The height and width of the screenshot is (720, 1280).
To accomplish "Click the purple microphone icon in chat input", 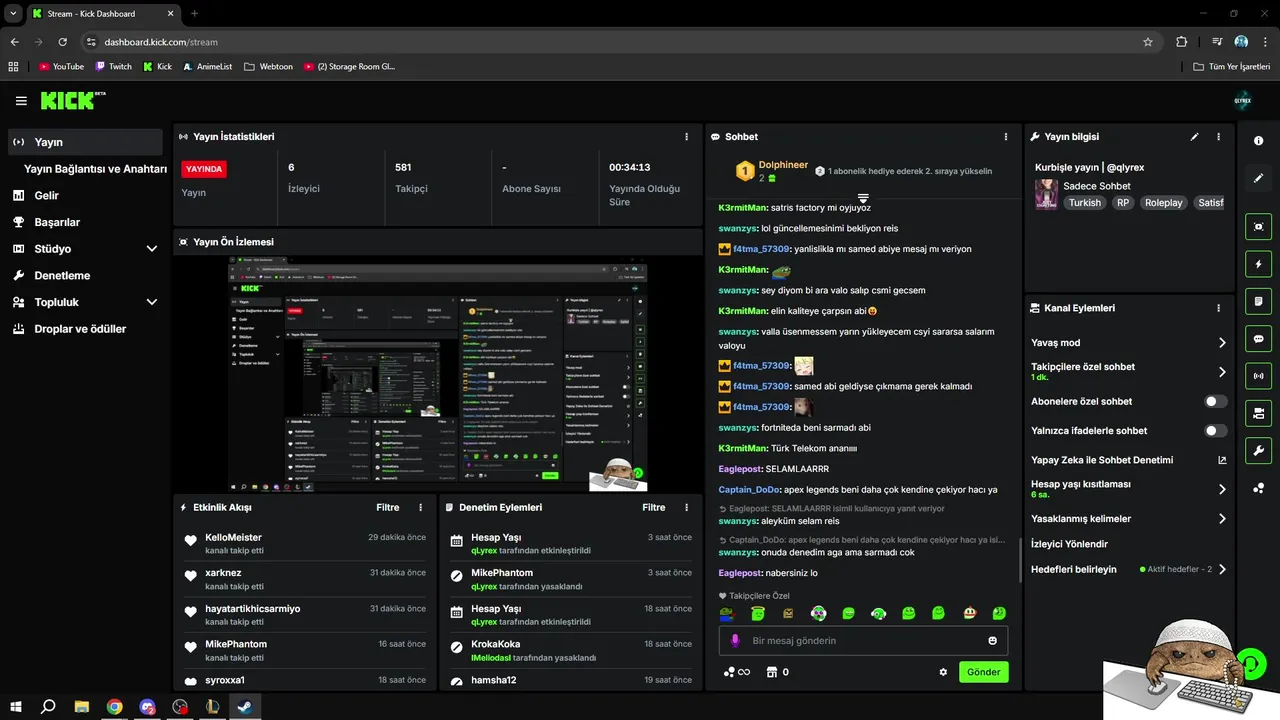I will pyautogui.click(x=735, y=641).
